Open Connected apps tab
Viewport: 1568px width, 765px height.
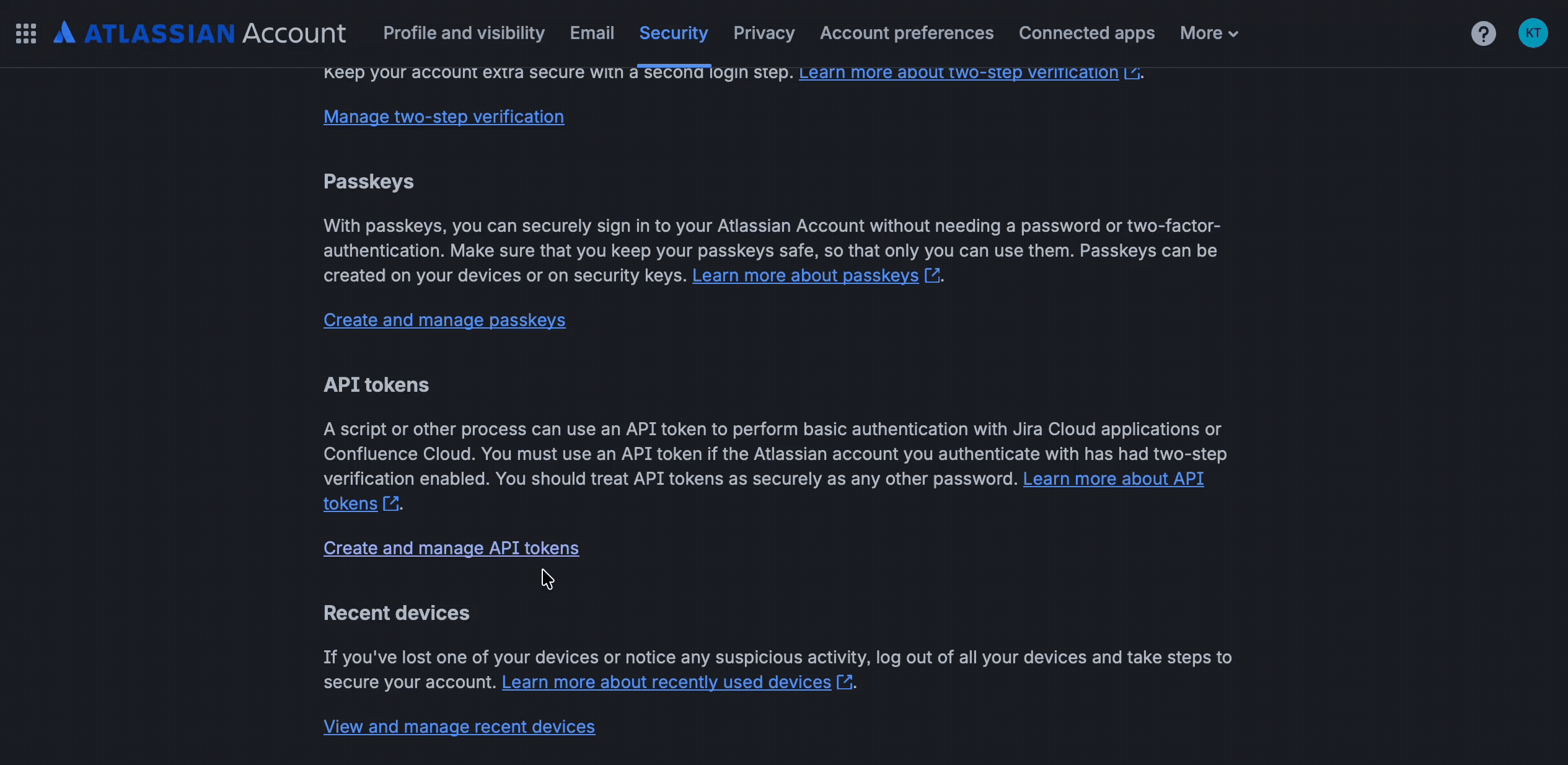[1086, 33]
